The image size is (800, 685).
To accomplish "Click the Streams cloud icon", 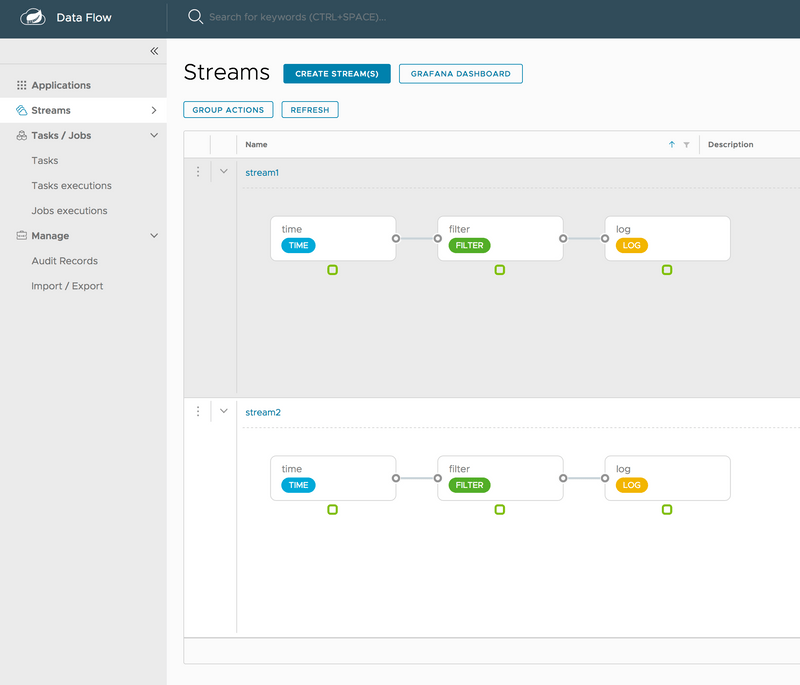I will coord(22,110).
